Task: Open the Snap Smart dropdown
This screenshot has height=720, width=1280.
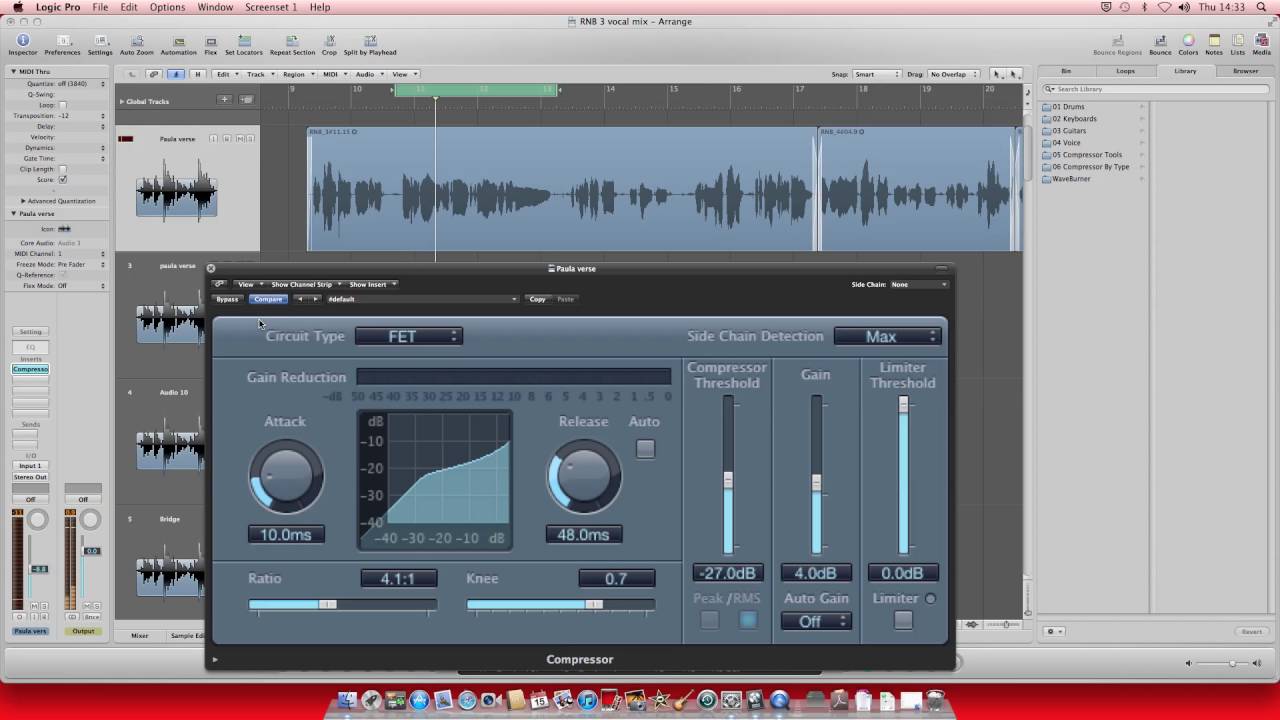Action: point(877,74)
